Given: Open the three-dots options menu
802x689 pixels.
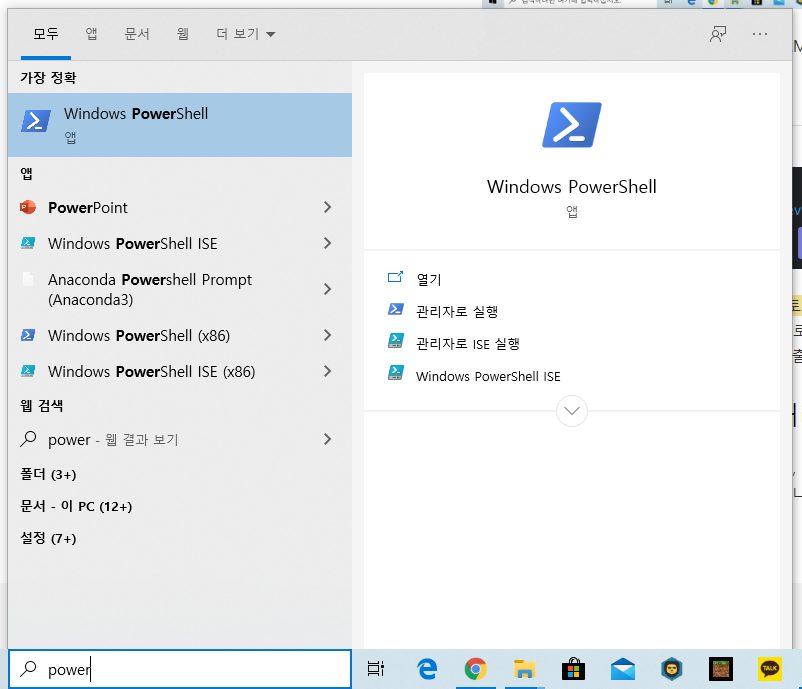Looking at the screenshot, I should (760, 34).
